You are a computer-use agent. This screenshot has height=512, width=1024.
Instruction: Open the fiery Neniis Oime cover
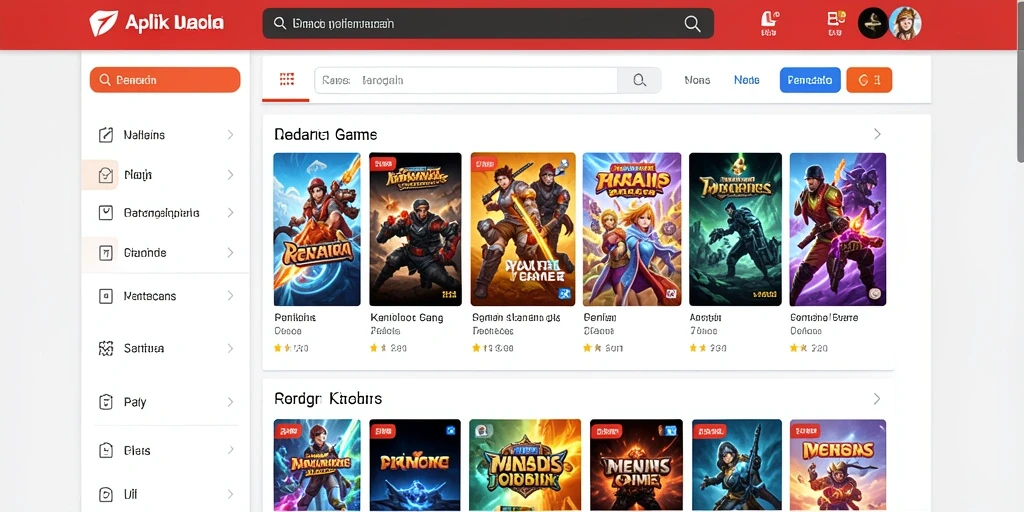pyautogui.click(x=637, y=466)
